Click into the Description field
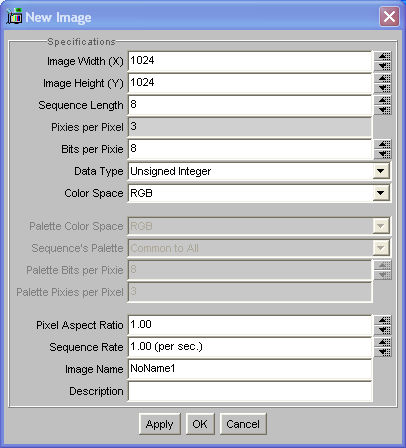406x448 pixels. (x=250, y=391)
